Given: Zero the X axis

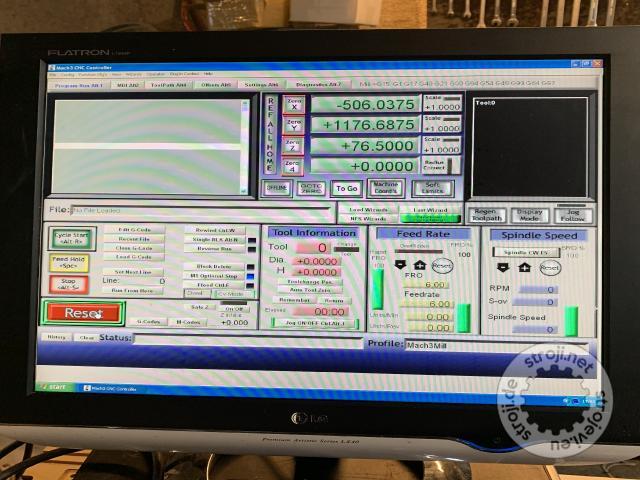Looking at the screenshot, I should click(293, 104).
